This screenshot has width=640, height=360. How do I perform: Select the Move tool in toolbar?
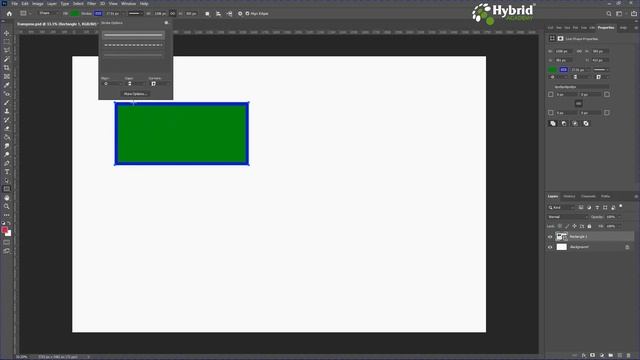(x=7, y=33)
